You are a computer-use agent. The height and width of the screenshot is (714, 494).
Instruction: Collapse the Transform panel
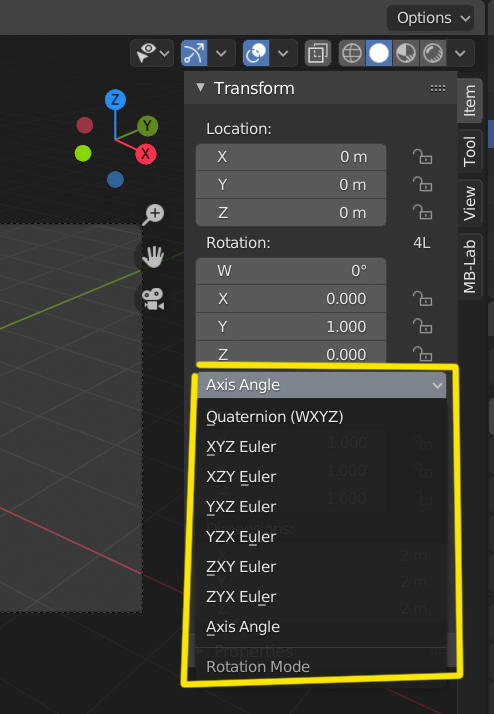tap(200, 87)
